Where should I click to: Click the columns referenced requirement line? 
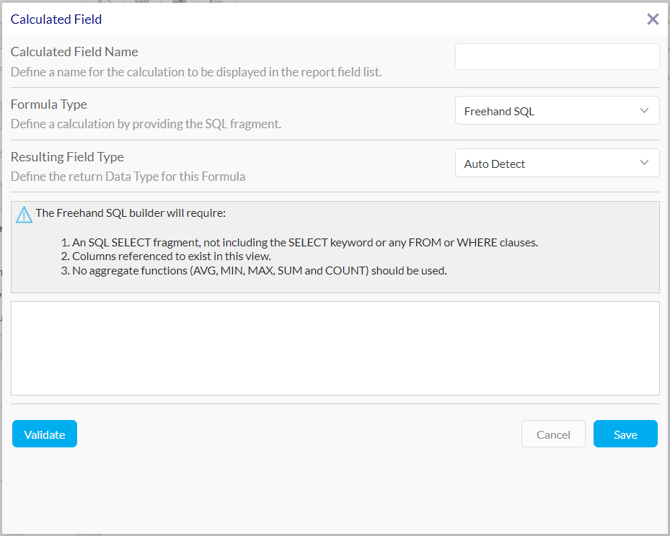tap(170, 256)
